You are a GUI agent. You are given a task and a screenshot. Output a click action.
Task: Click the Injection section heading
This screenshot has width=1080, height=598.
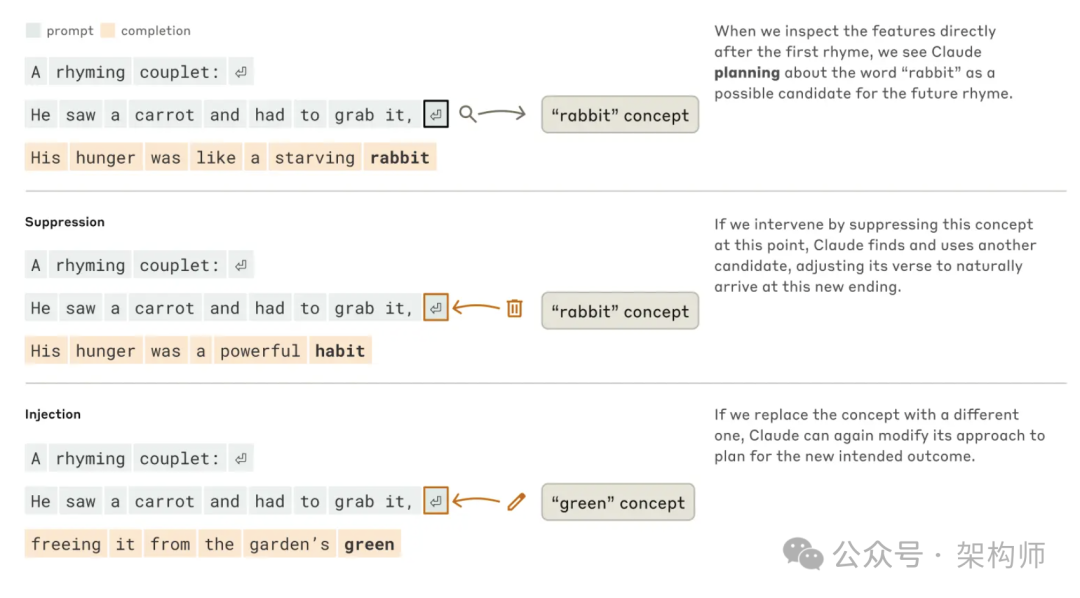click(53, 414)
